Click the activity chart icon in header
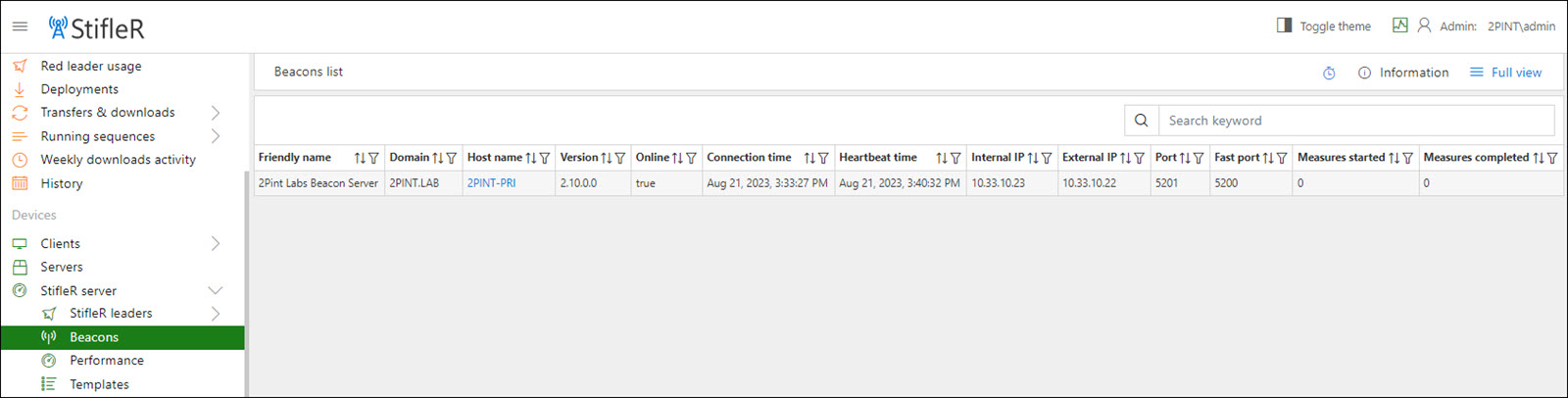Image resolution: width=1568 pixels, height=398 pixels. (1399, 25)
